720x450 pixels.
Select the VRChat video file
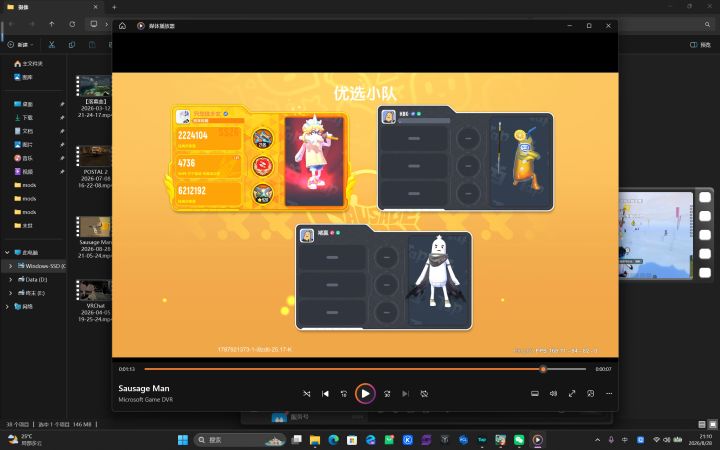95,301
